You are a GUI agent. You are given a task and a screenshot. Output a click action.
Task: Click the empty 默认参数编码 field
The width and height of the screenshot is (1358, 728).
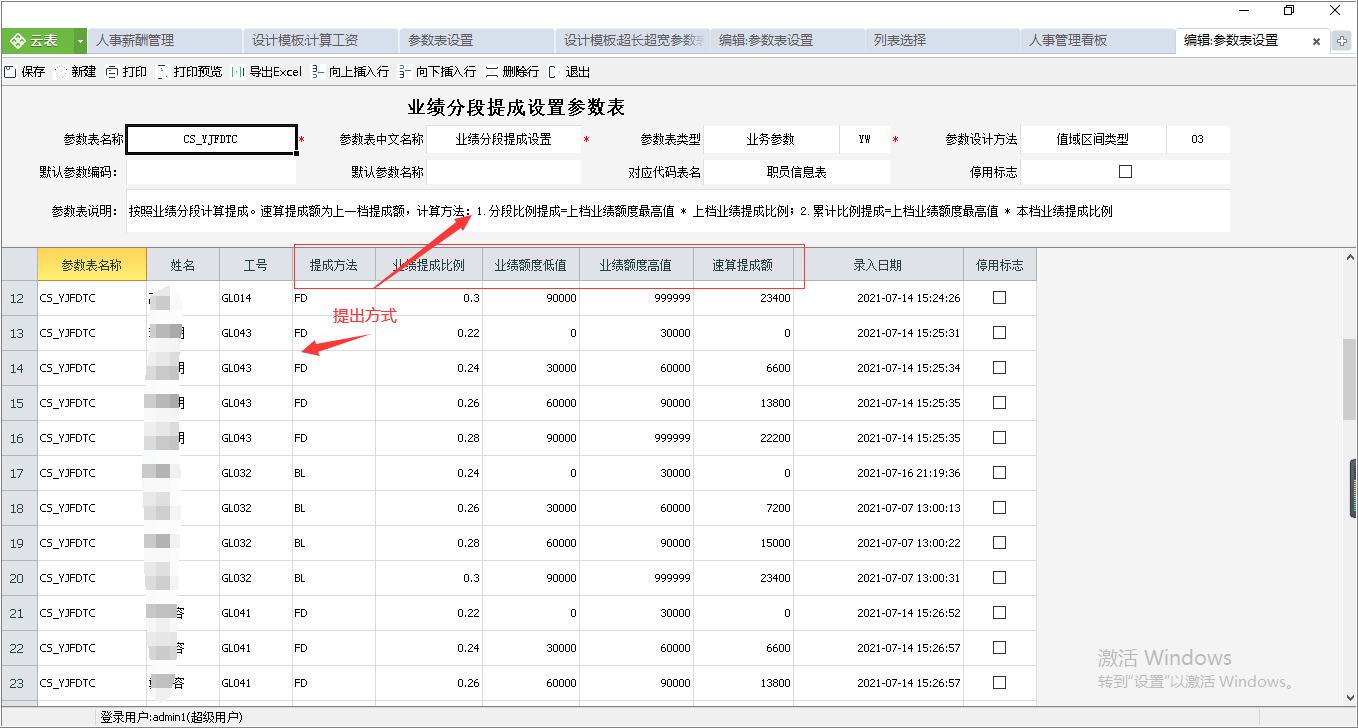211,172
